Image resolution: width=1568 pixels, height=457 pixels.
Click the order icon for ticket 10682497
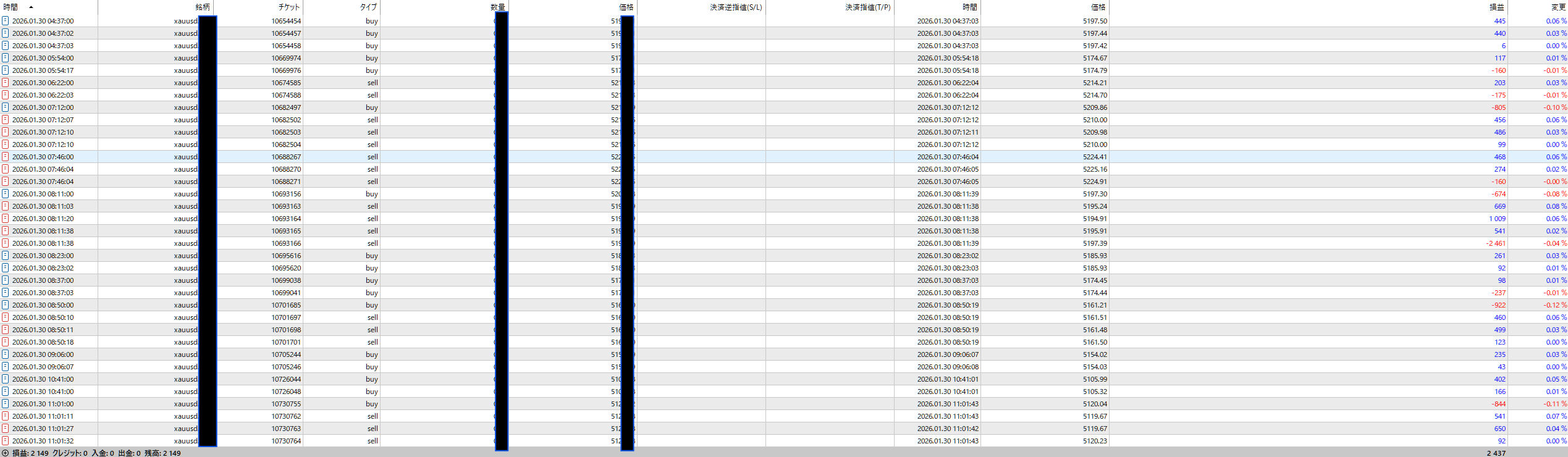[5, 107]
